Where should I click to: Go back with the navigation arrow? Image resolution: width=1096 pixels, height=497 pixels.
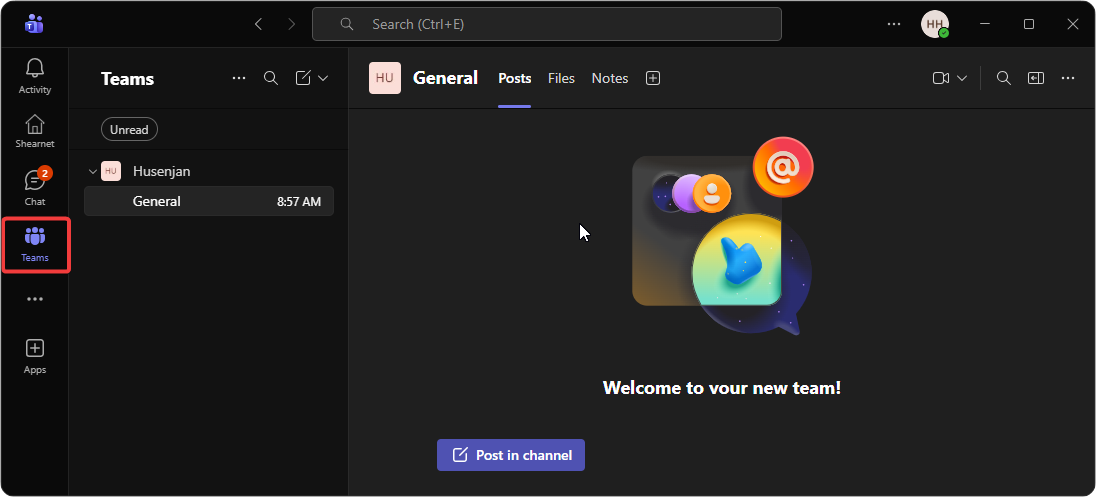259,24
